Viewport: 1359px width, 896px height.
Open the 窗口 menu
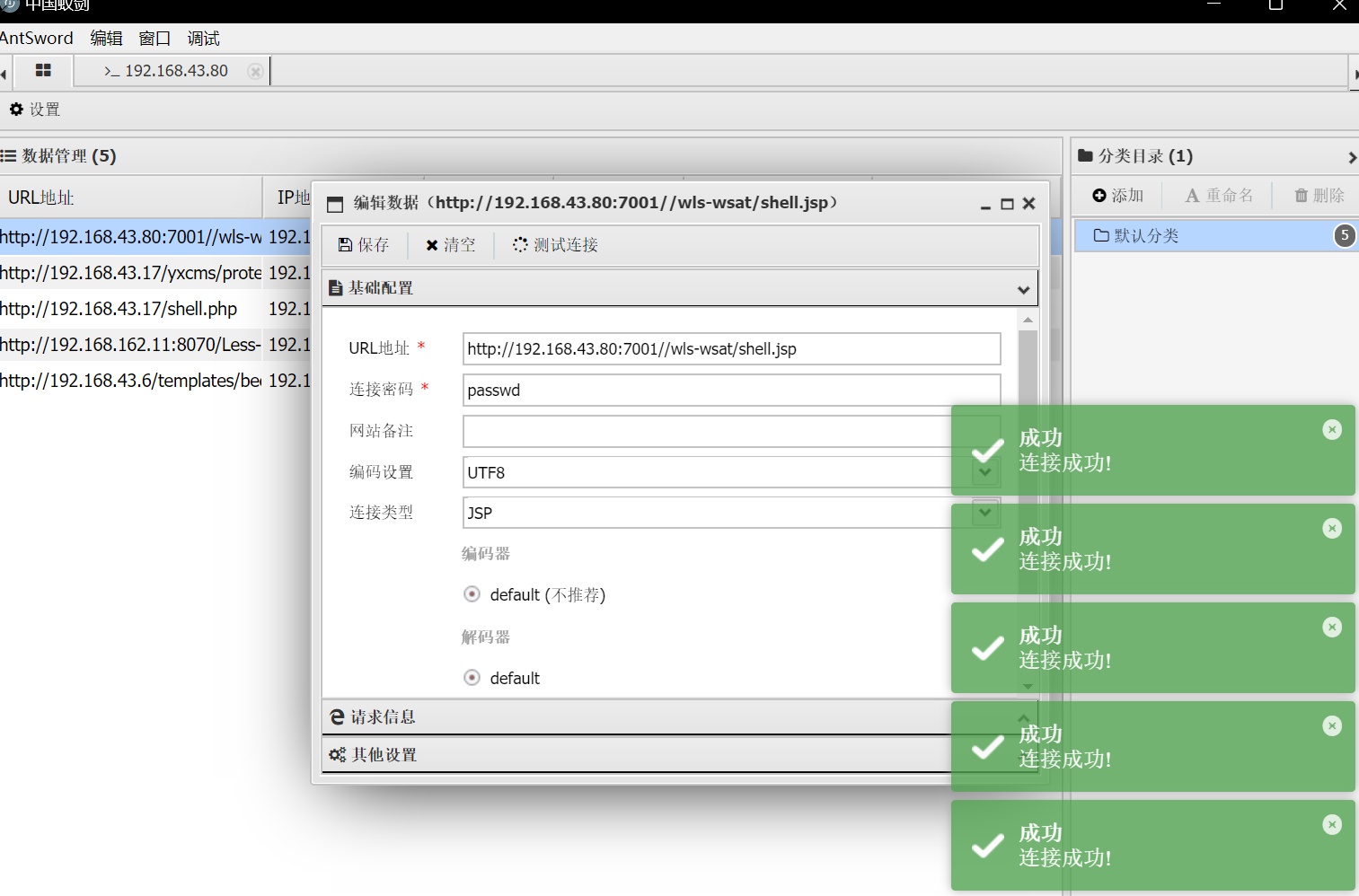coord(154,39)
